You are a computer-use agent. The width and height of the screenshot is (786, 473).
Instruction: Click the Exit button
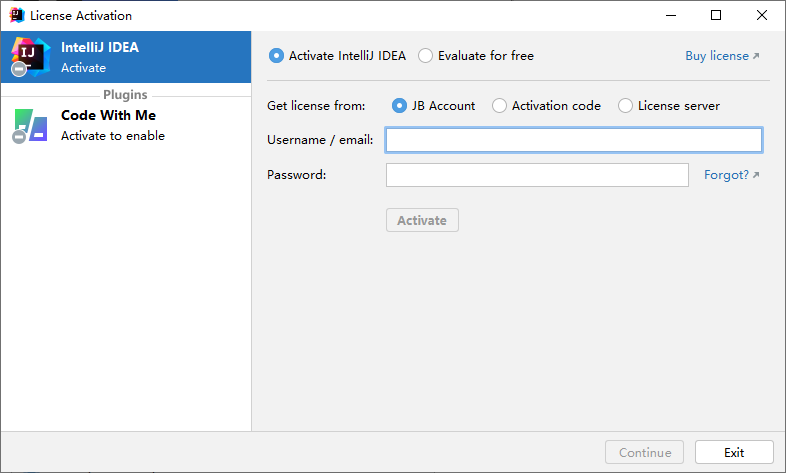pyautogui.click(x=734, y=452)
